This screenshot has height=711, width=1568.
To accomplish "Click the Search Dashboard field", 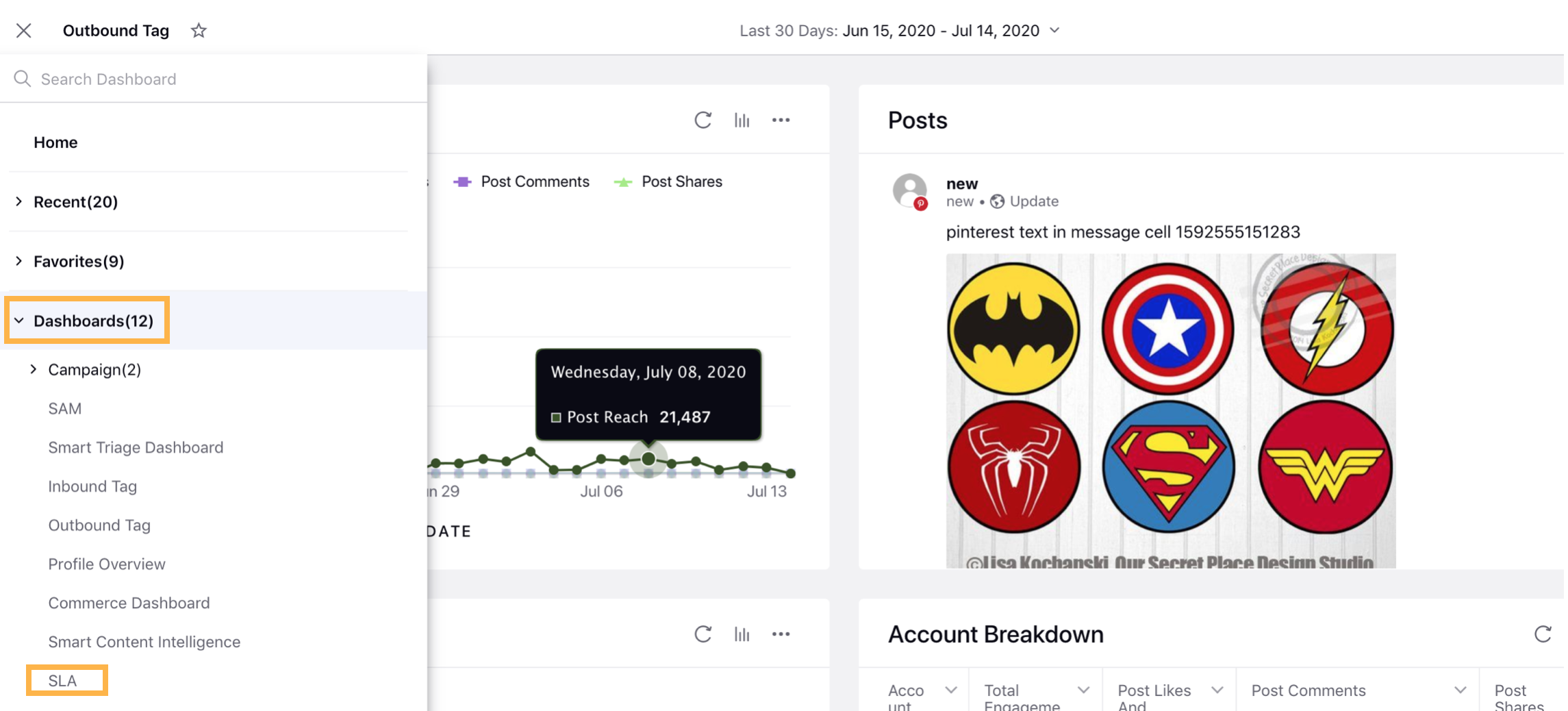I will click(x=213, y=79).
